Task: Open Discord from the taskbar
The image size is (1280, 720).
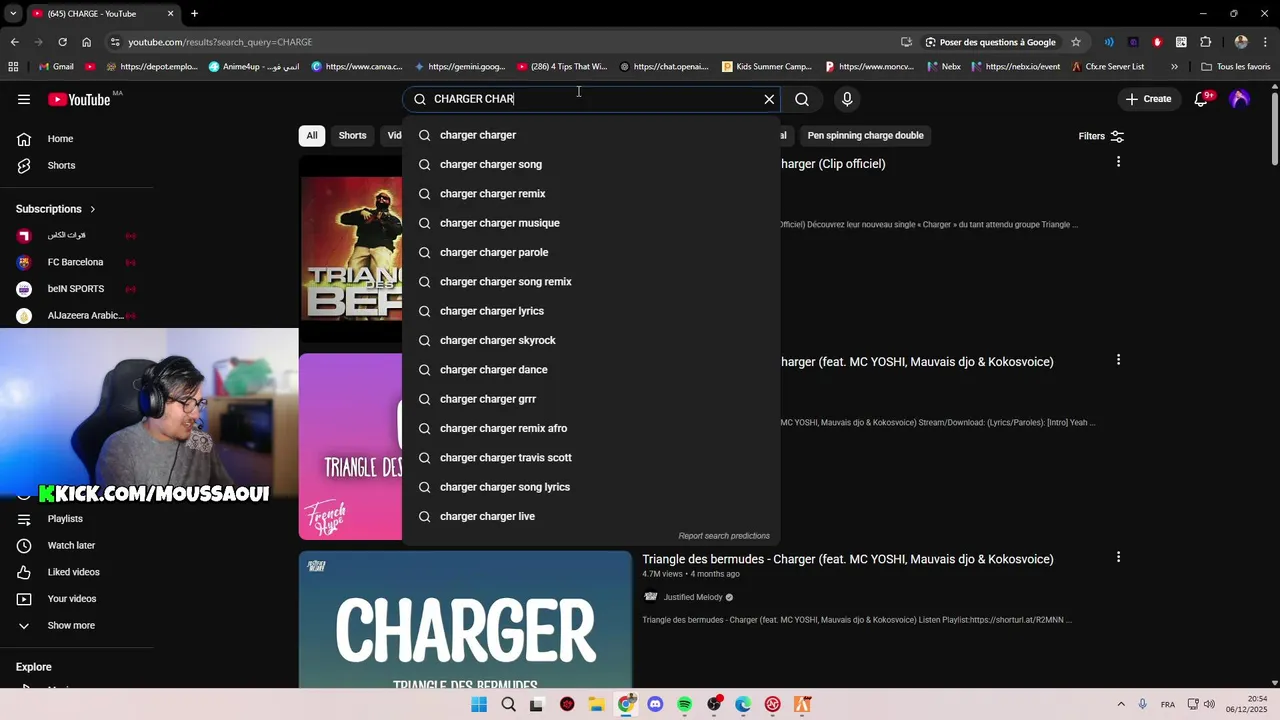Action: point(655,705)
